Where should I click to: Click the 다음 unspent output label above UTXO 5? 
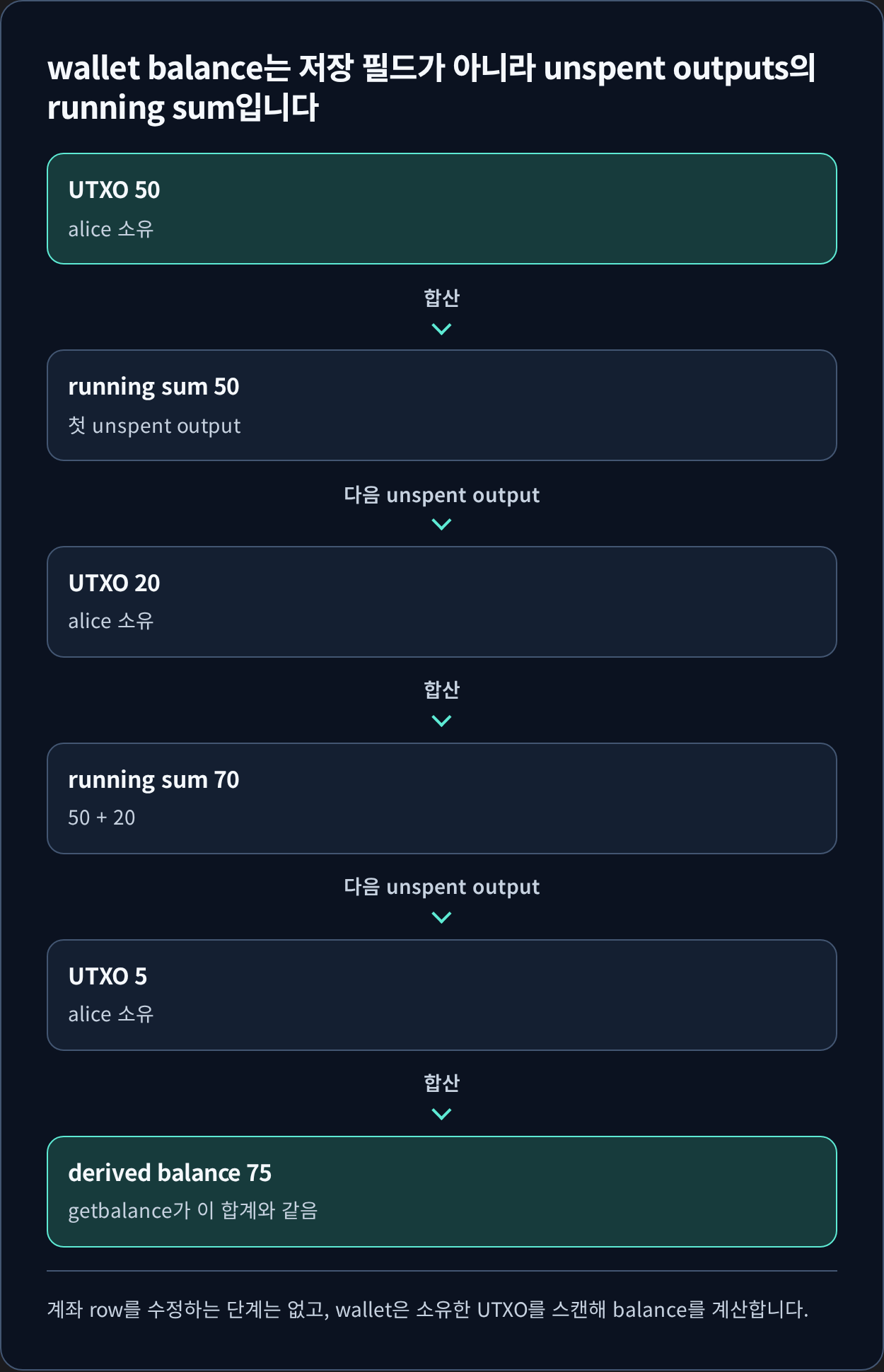tap(441, 886)
